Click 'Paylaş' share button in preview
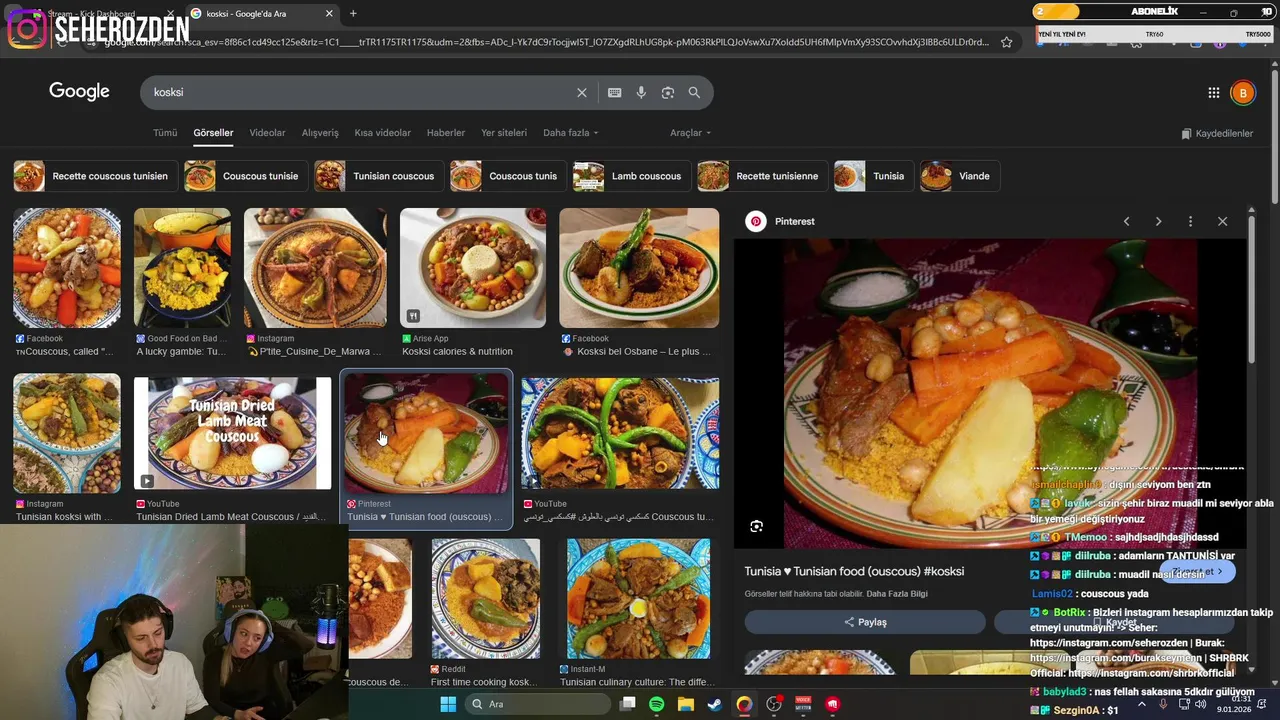1280x720 pixels. pos(865,622)
